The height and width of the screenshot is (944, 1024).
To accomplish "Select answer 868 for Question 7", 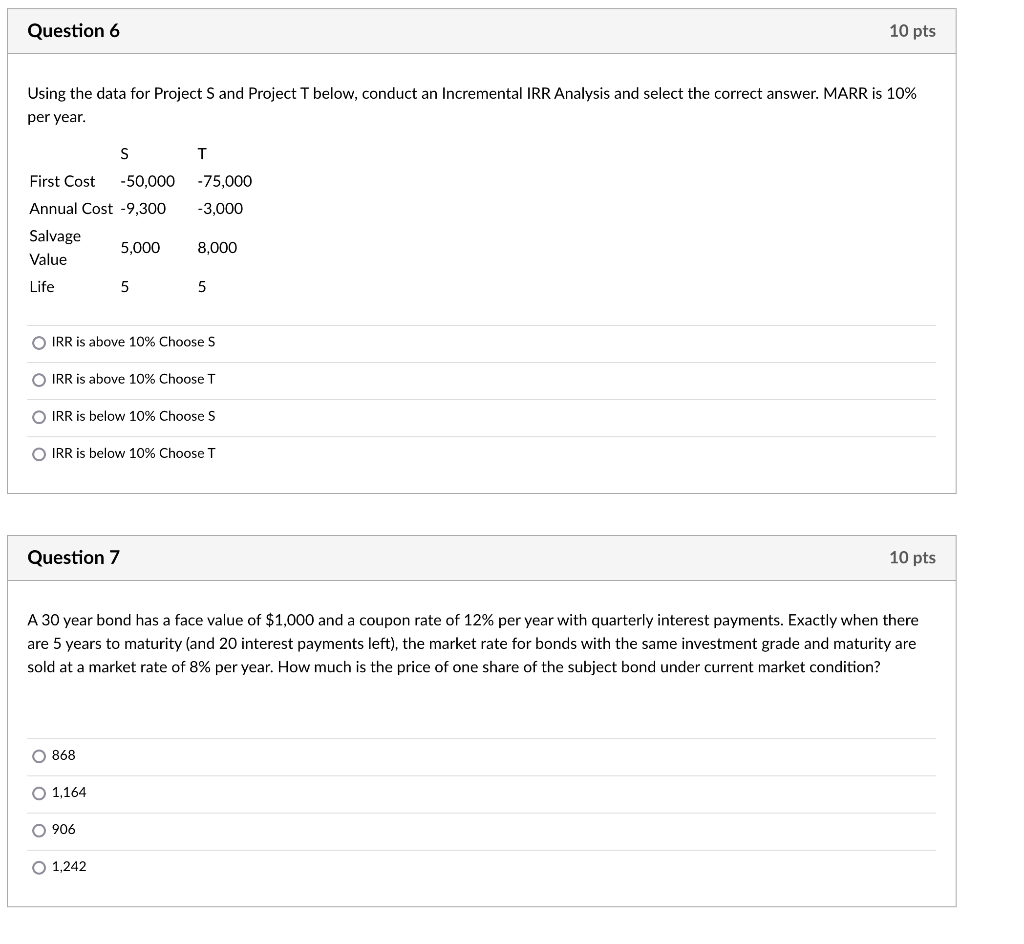I will pyautogui.click(x=38, y=755).
